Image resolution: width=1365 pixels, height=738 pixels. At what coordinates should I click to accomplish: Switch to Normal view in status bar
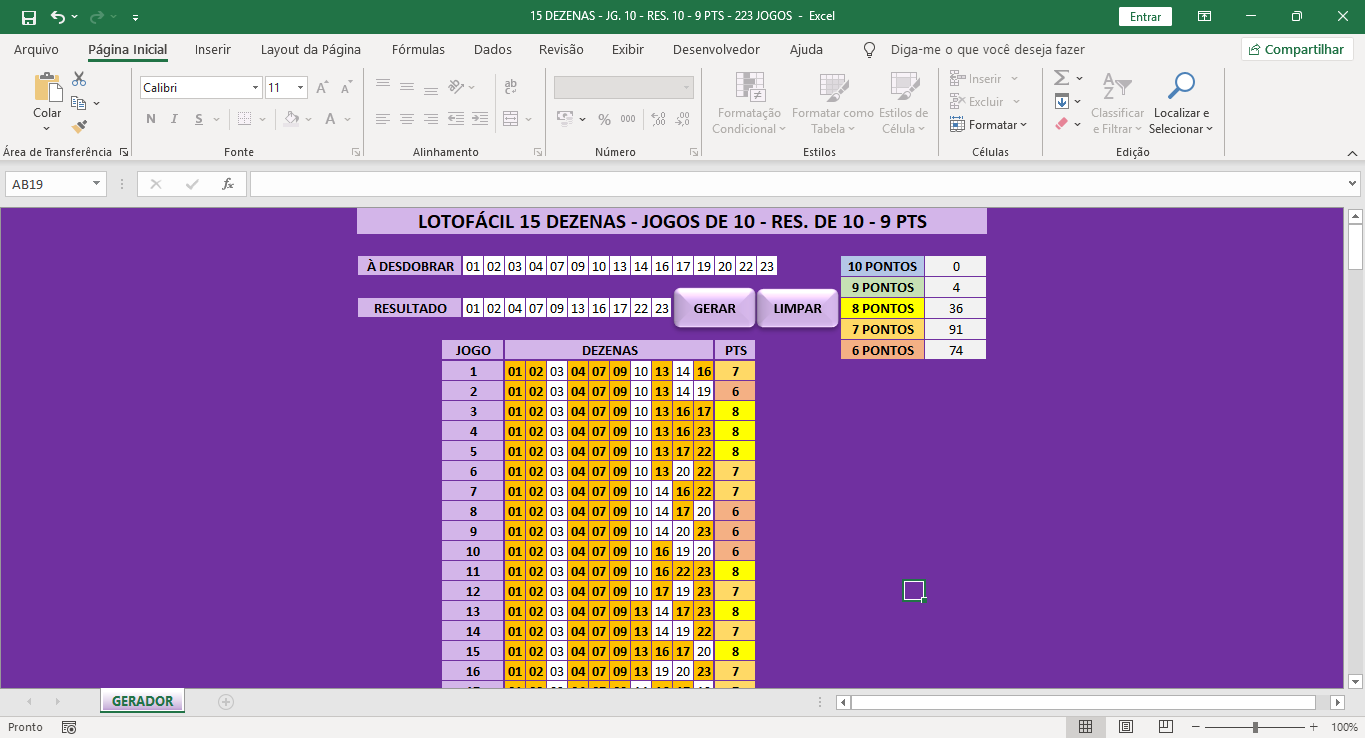(x=1085, y=727)
